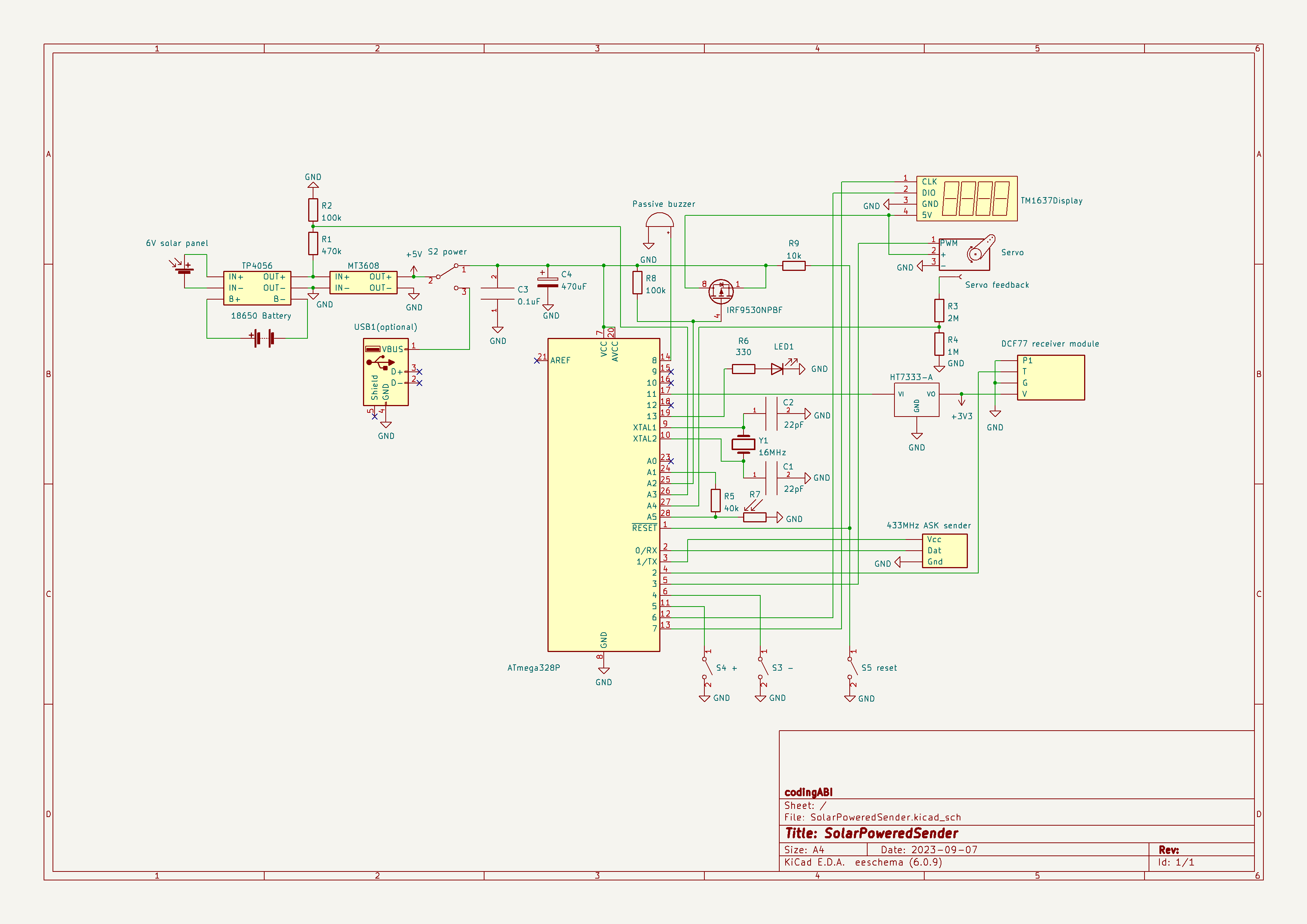Click the 0/RX pin label on ATmega328P
This screenshot has height=924, width=1307.
pyautogui.click(x=646, y=551)
